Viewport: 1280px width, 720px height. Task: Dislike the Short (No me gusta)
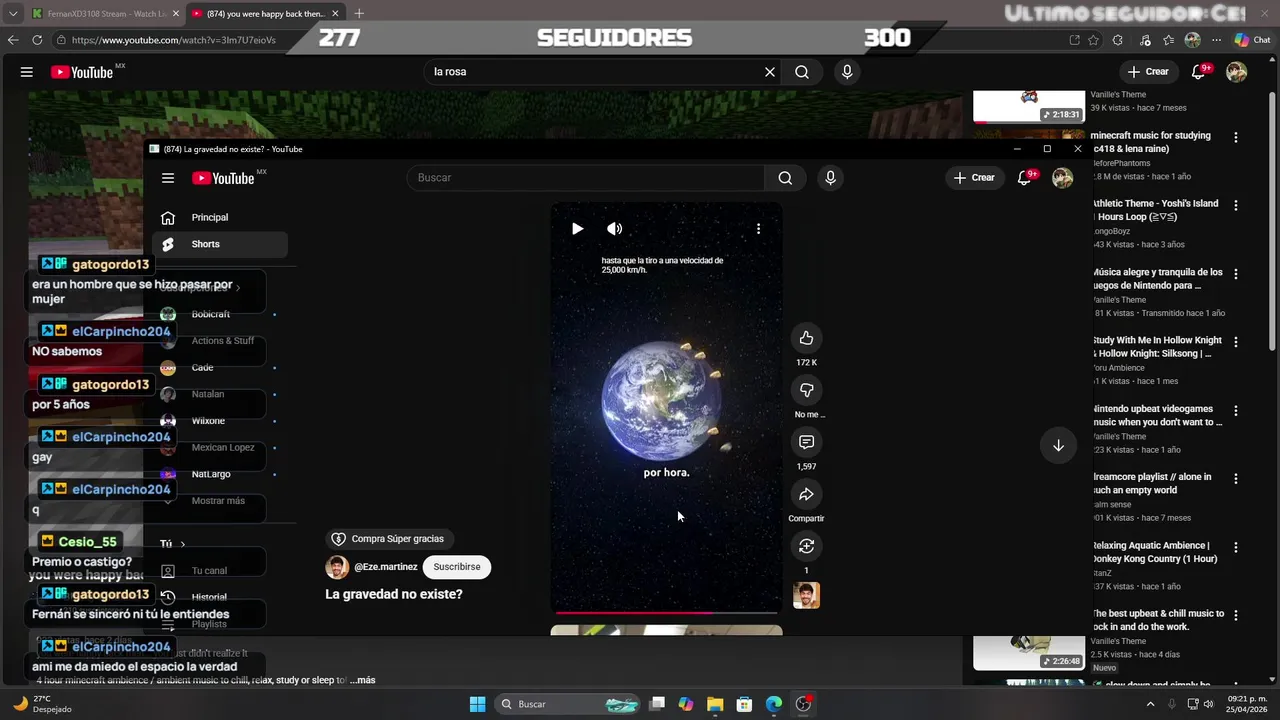click(806, 390)
